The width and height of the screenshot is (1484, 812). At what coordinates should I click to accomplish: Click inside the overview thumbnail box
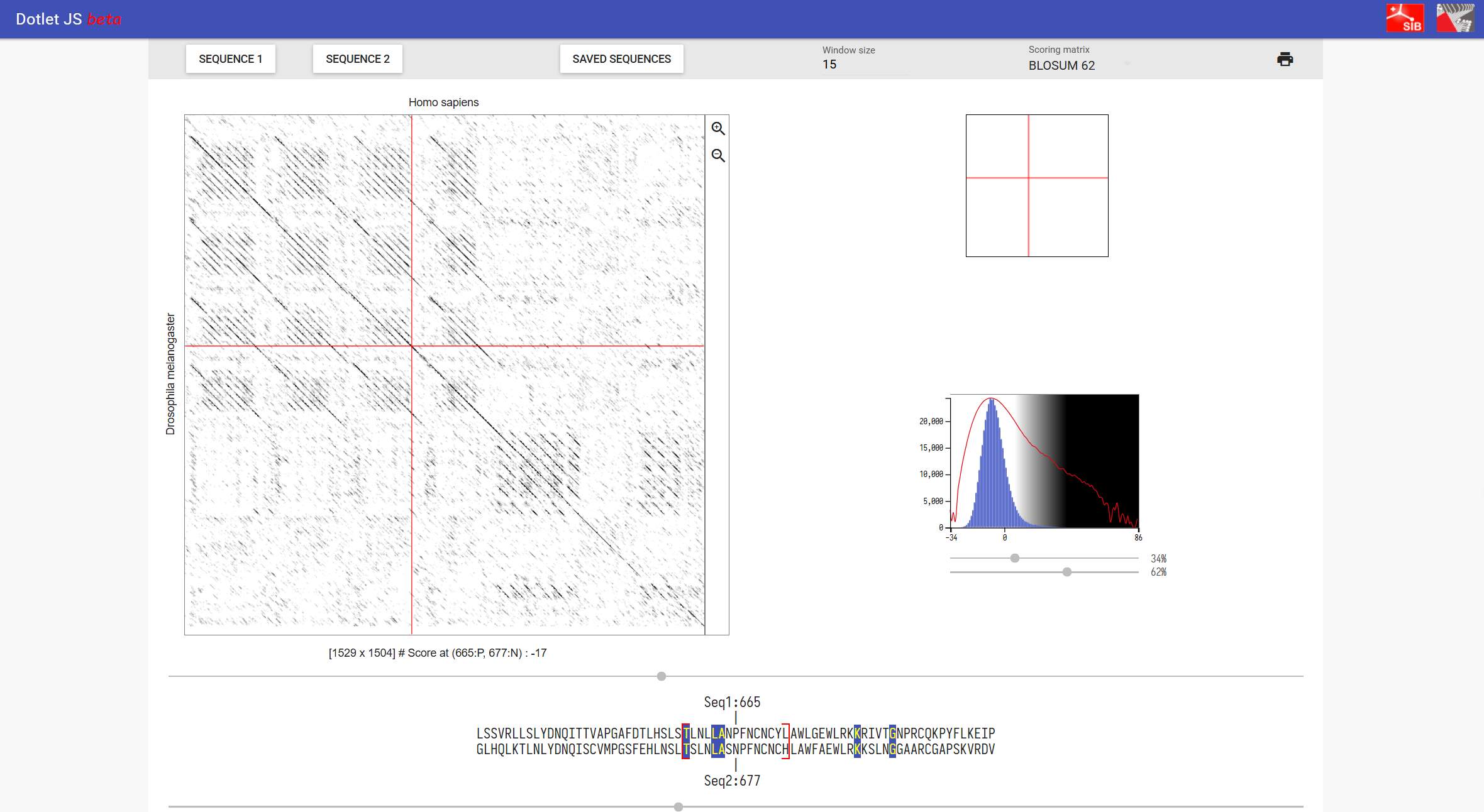point(1036,185)
